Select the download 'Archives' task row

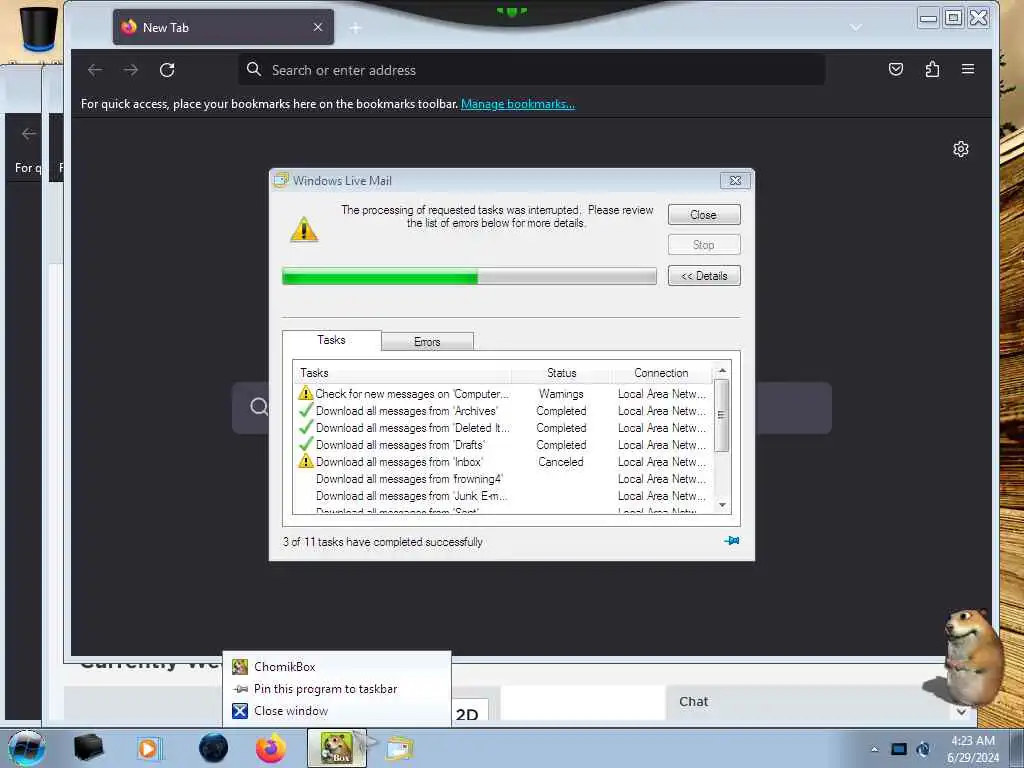coord(503,411)
